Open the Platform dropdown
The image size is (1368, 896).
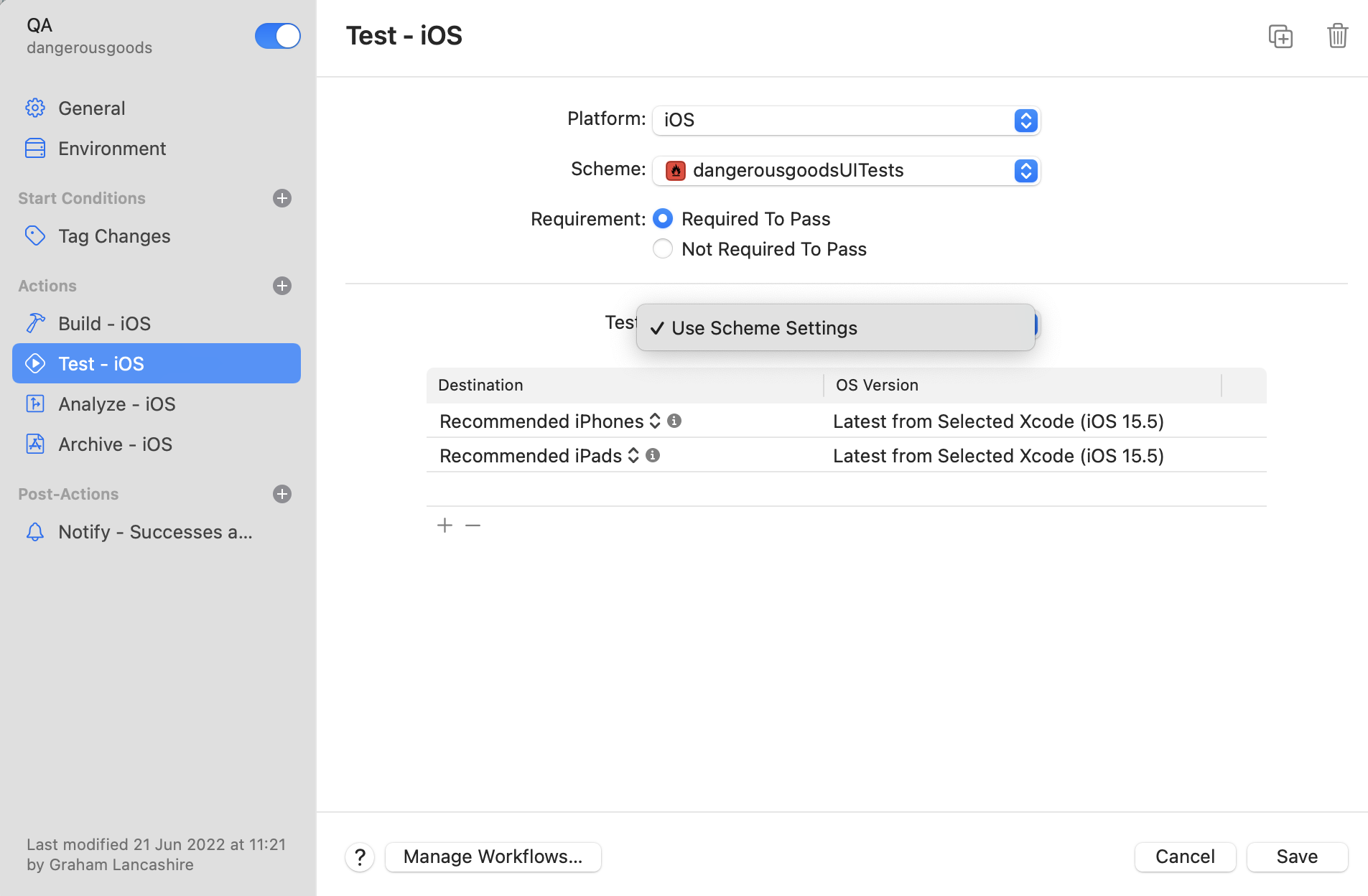click(846, 120)
